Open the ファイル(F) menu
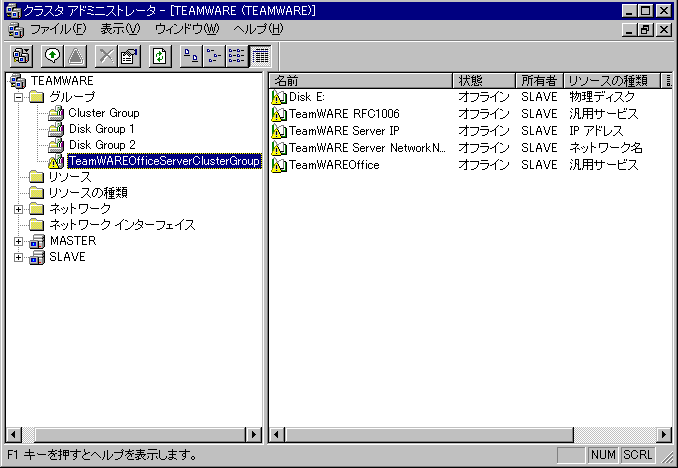The height and width of the screenshot is (468, 678). click(x=58, y=29)
